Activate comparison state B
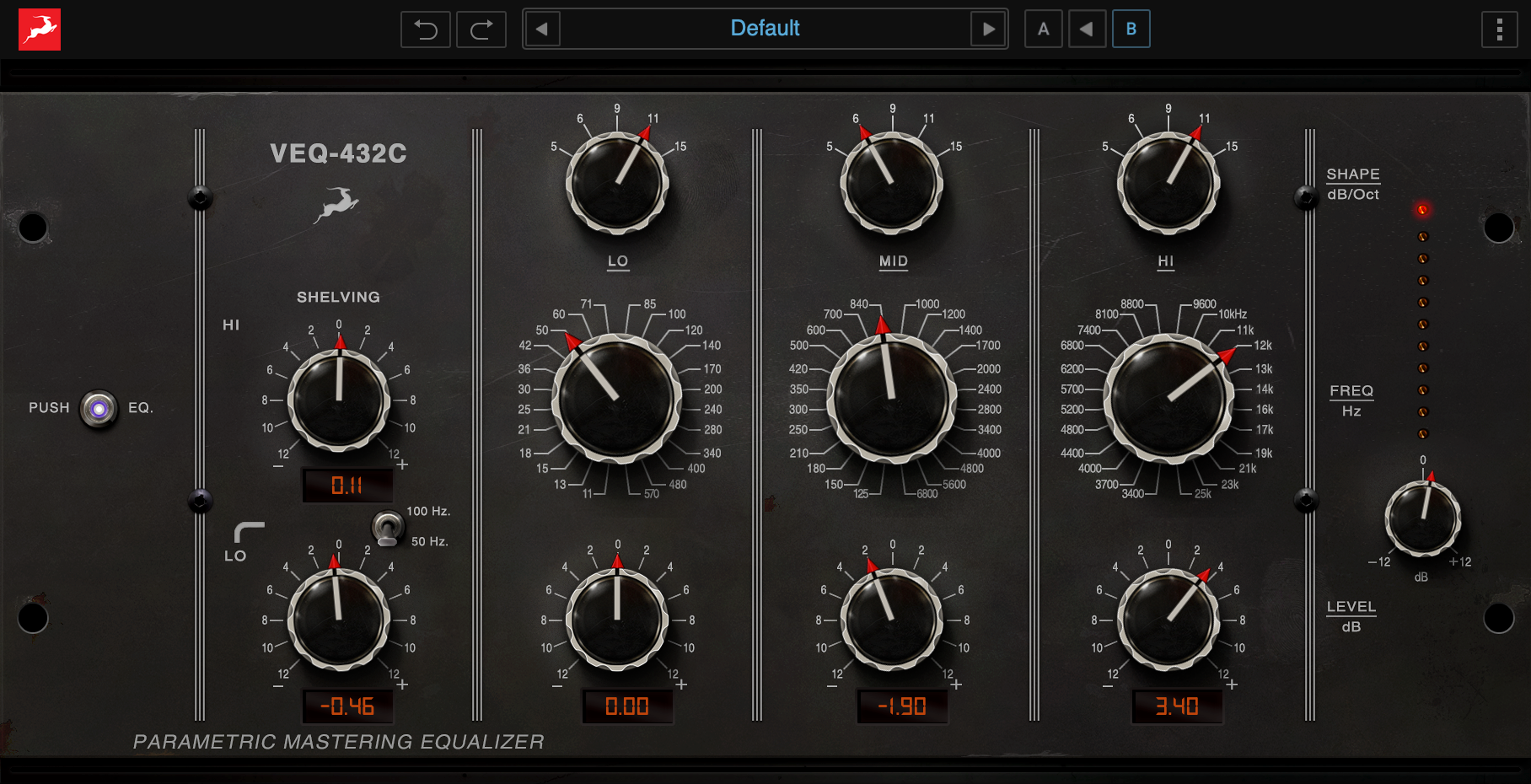1531x784 pixels. coord(1131,30)
